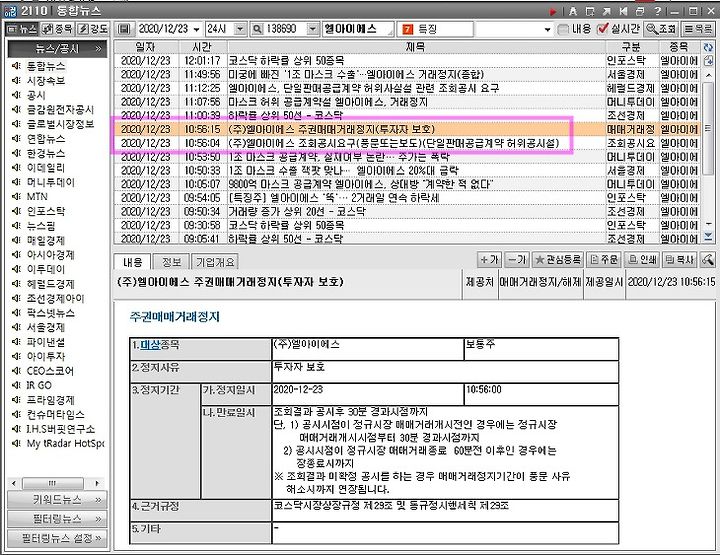Click the news list vertical scrollbar thumb
The image size is (720, 555).
(709, 129)
